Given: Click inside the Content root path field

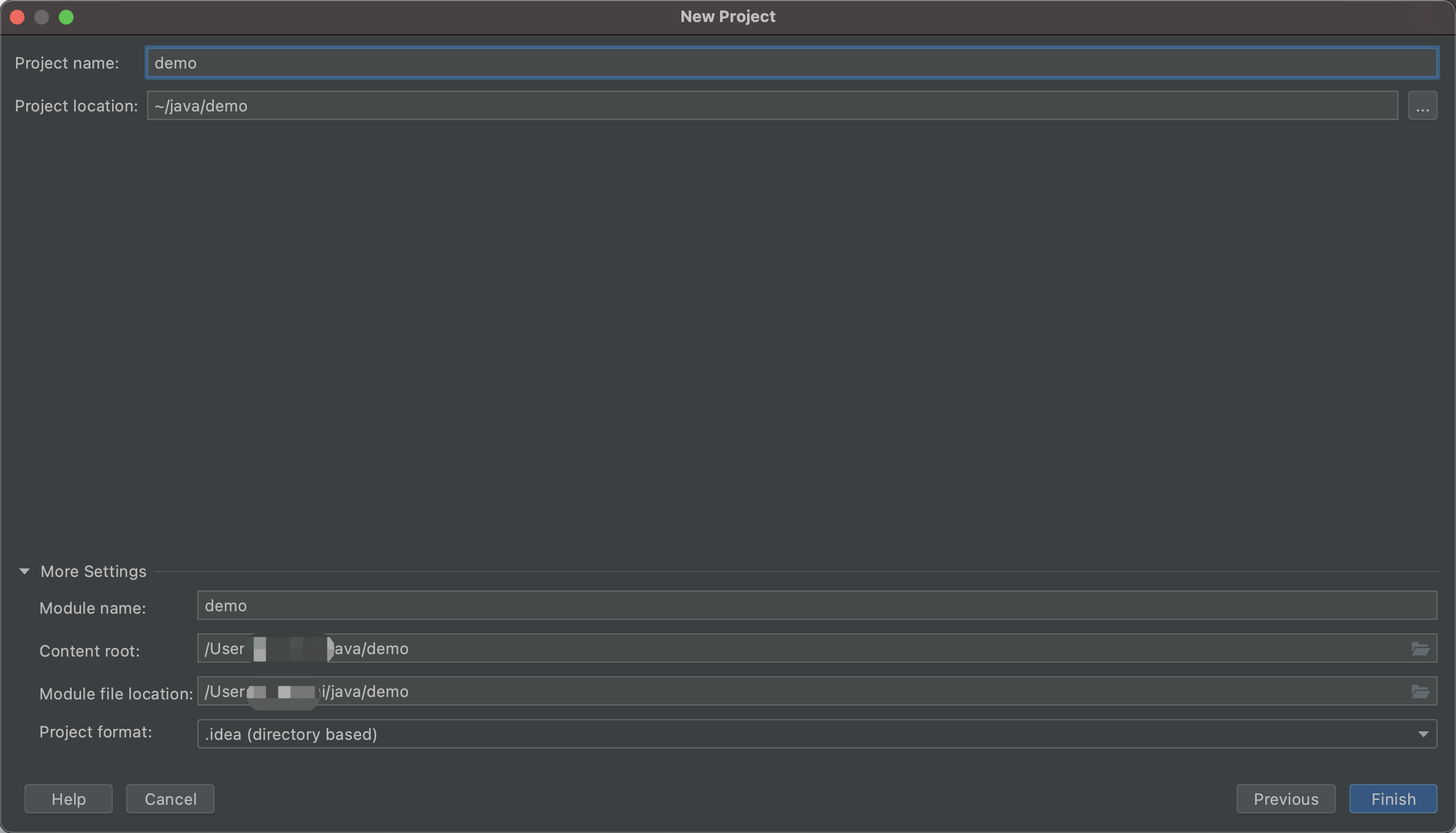Looking at the screenshot, I should 858,649.
